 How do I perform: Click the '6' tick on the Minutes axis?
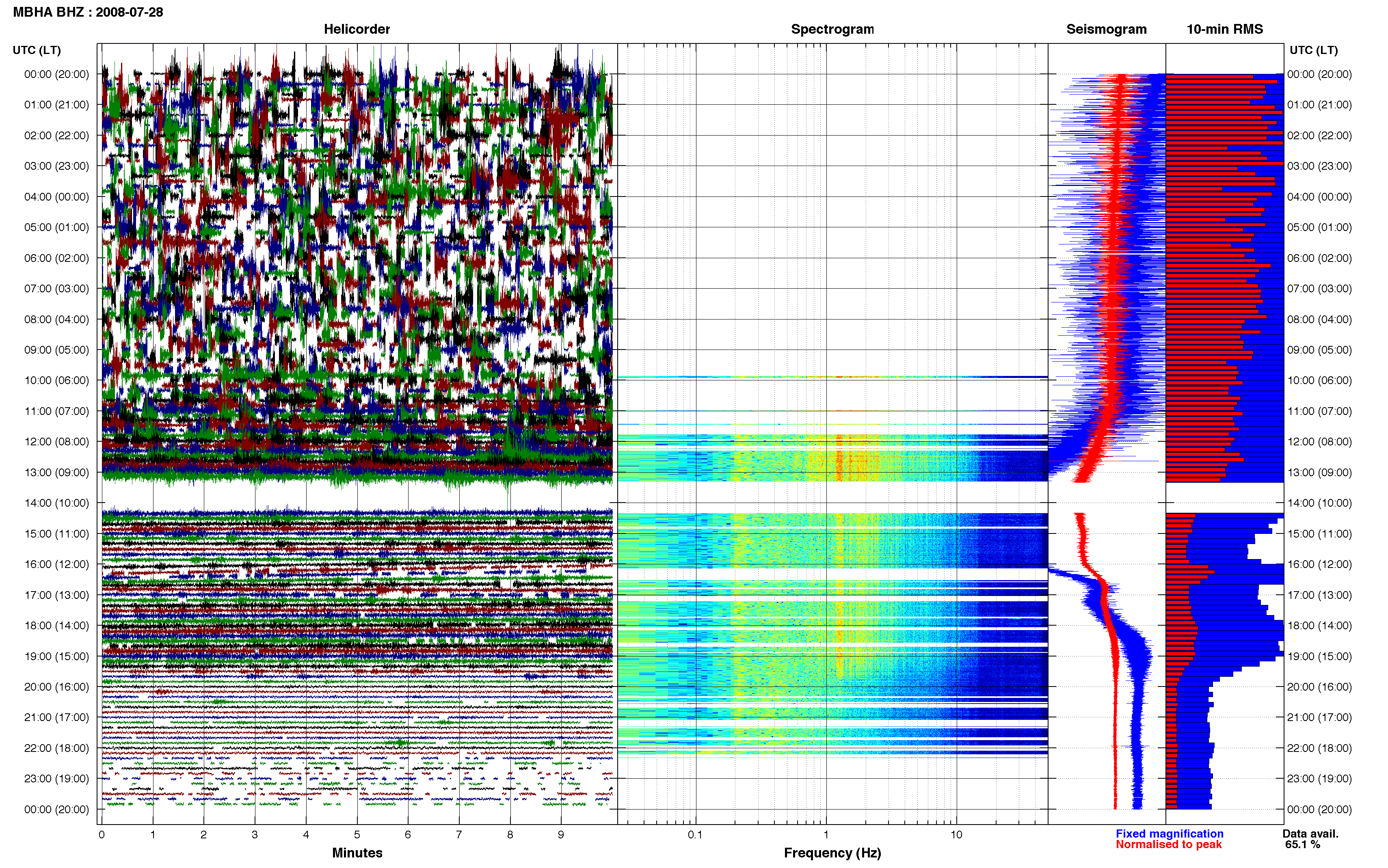[408, 835]
